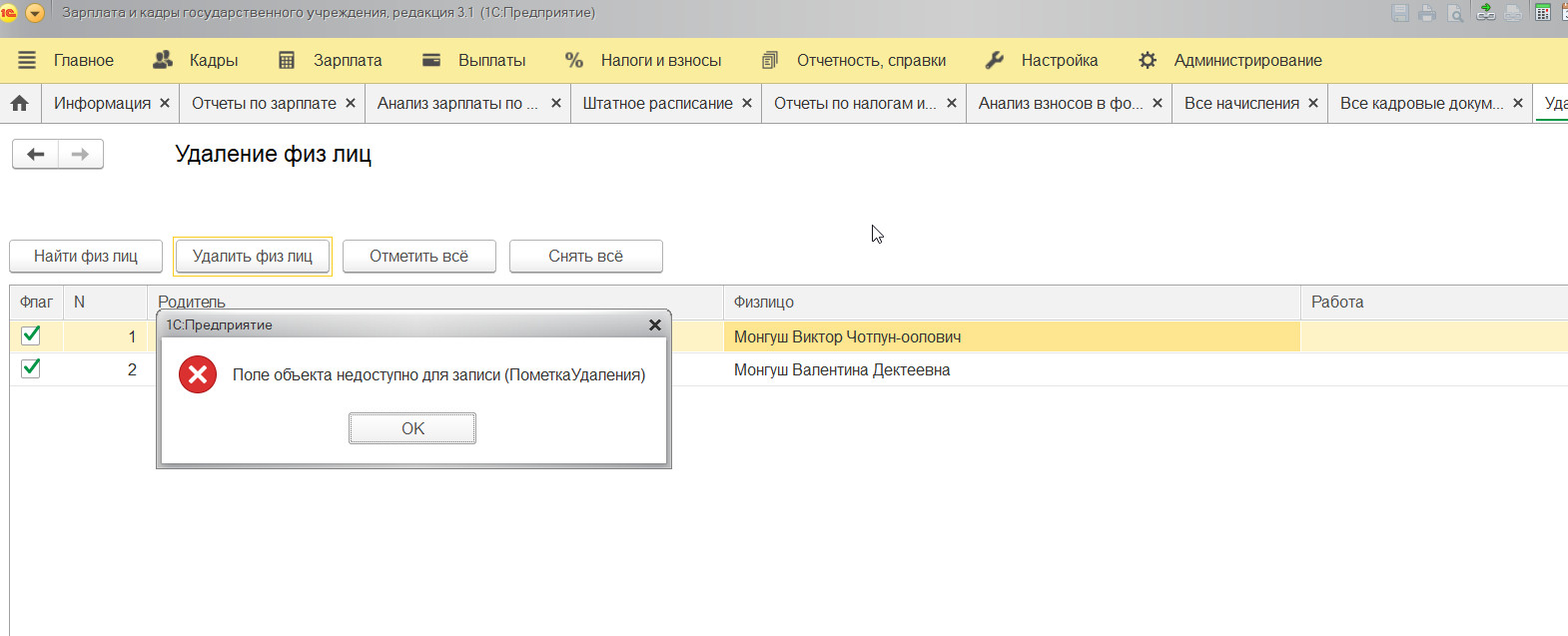Open the 1C main menu dropdown arrow

tap(35, 13)
